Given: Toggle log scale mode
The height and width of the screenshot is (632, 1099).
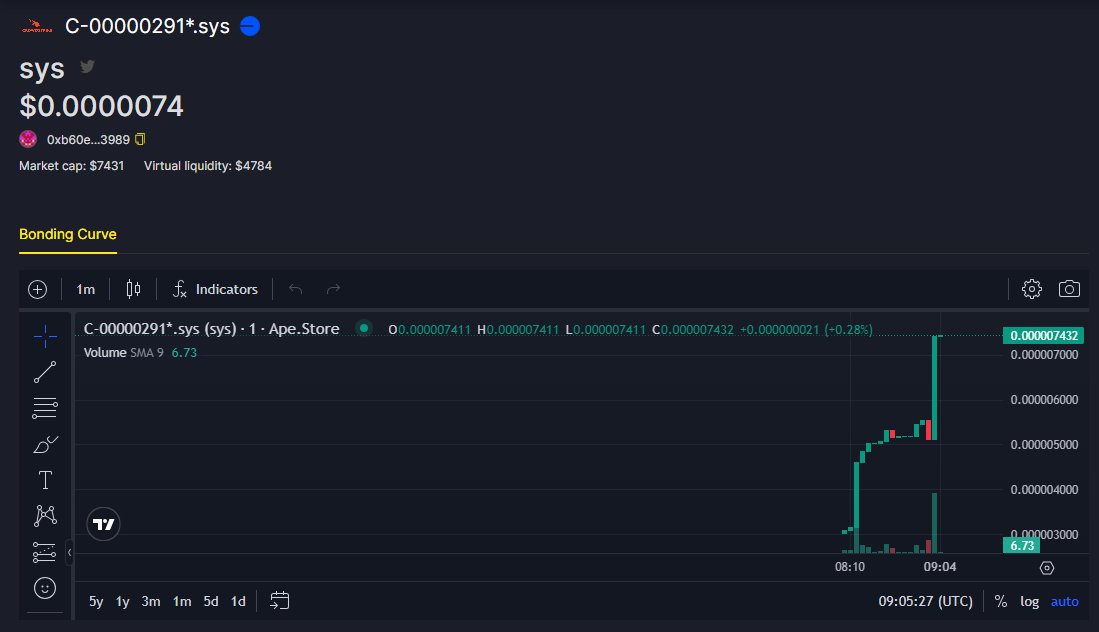Looking at the screenshot, I should pos(1030,601).
